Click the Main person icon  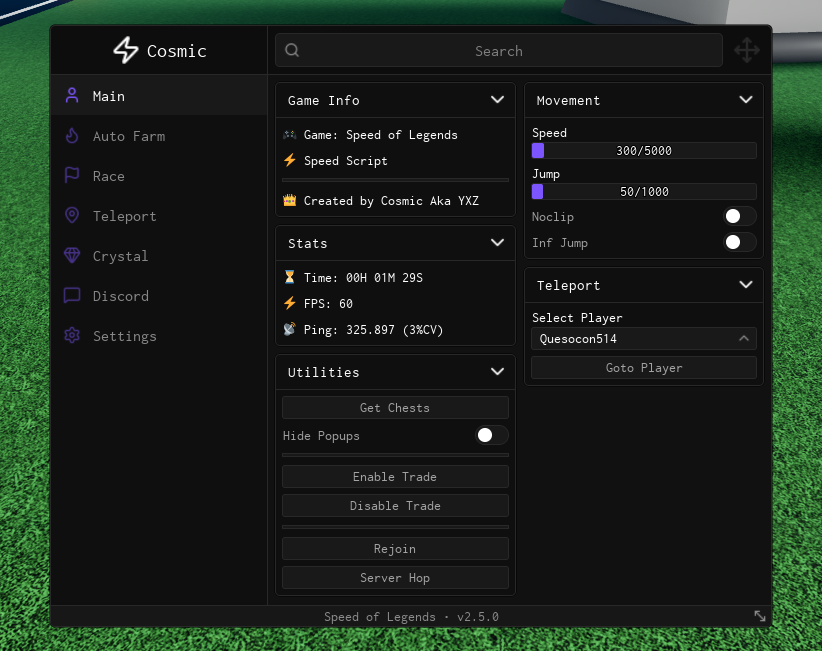72,95
